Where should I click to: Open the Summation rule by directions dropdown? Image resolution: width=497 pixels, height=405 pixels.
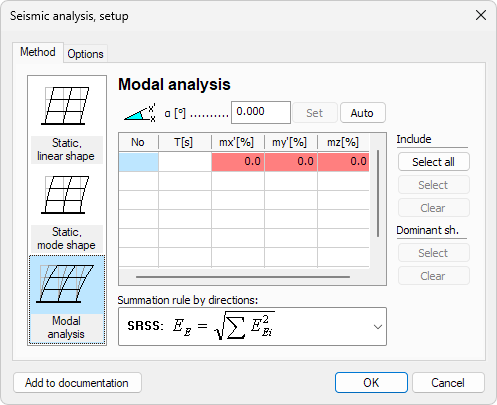pyautogui.click(x=252, y=327)
